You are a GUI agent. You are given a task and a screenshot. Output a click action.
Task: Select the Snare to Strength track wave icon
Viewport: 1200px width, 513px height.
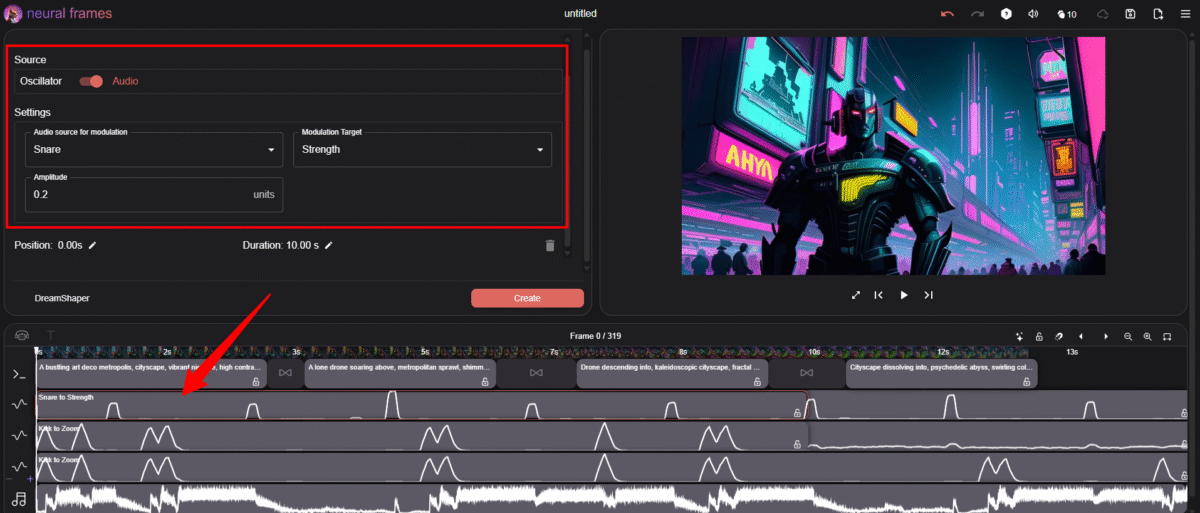point(19,405)
